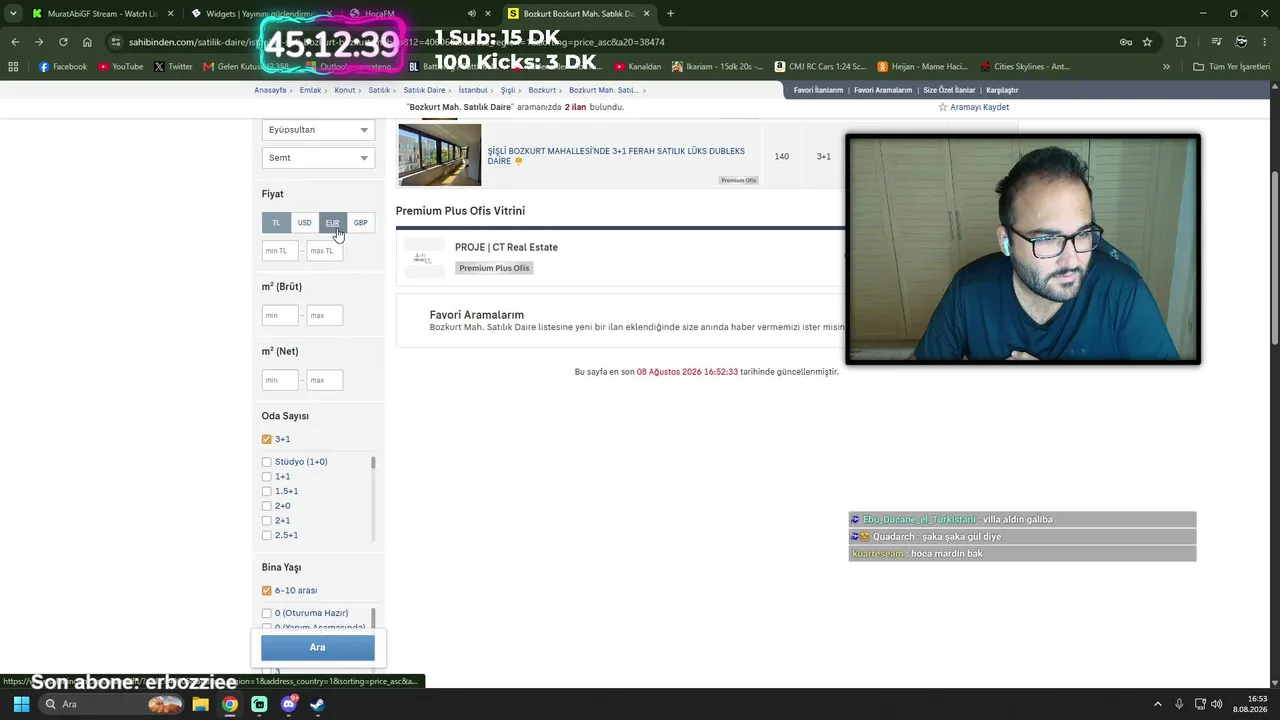Viewport: 1280px width, 720px height.
Task: Open the Heijan - Mame Haci bookmark
Action: coord(921,67)
